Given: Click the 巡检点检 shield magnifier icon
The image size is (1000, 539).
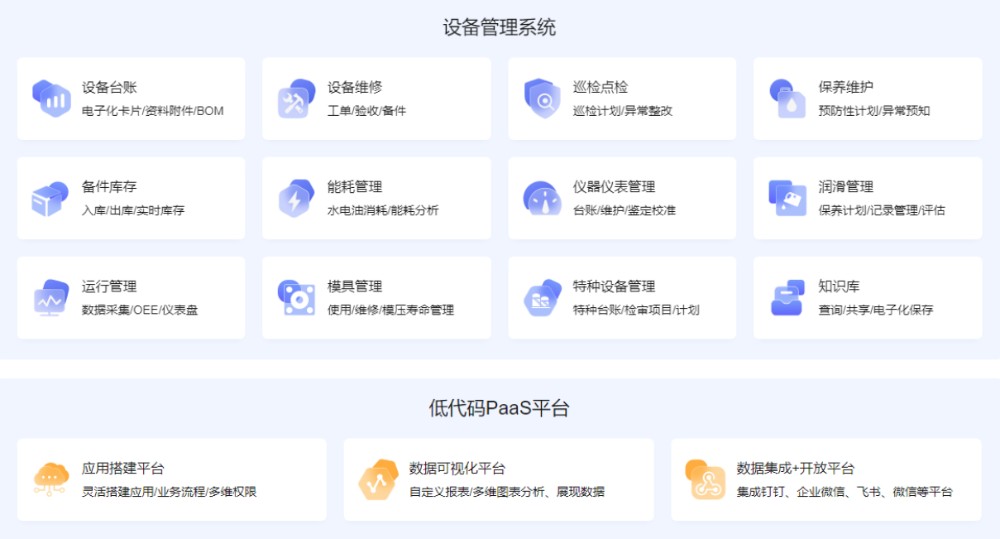Looking at the screenshot, I should (542, 98).
